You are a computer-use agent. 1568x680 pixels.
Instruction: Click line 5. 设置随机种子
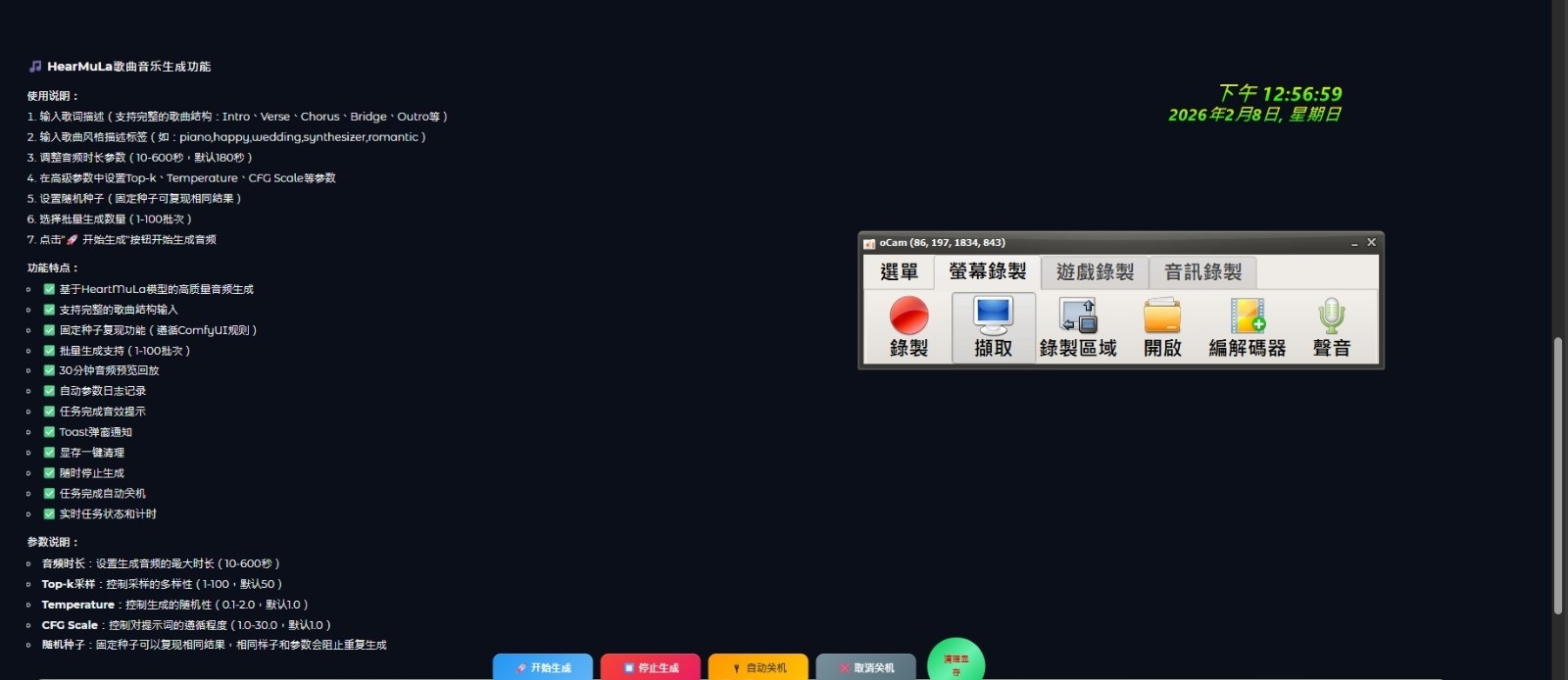pos(134,199)
